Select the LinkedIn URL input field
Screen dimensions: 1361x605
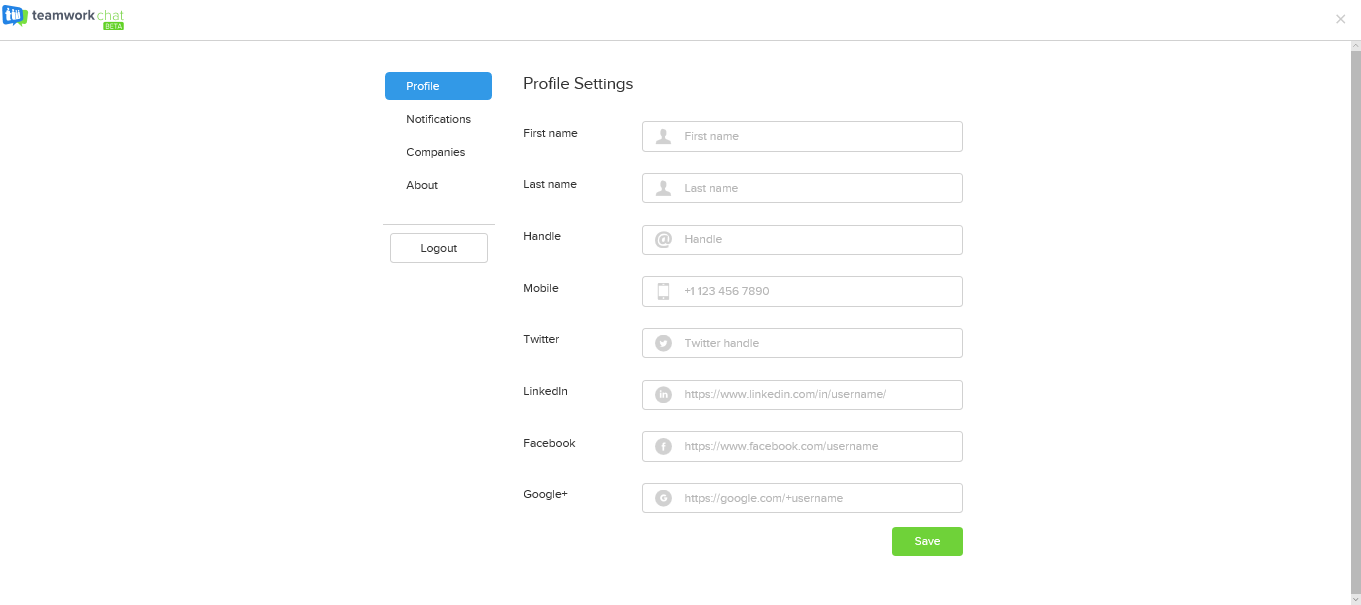(x=820, y=395)
